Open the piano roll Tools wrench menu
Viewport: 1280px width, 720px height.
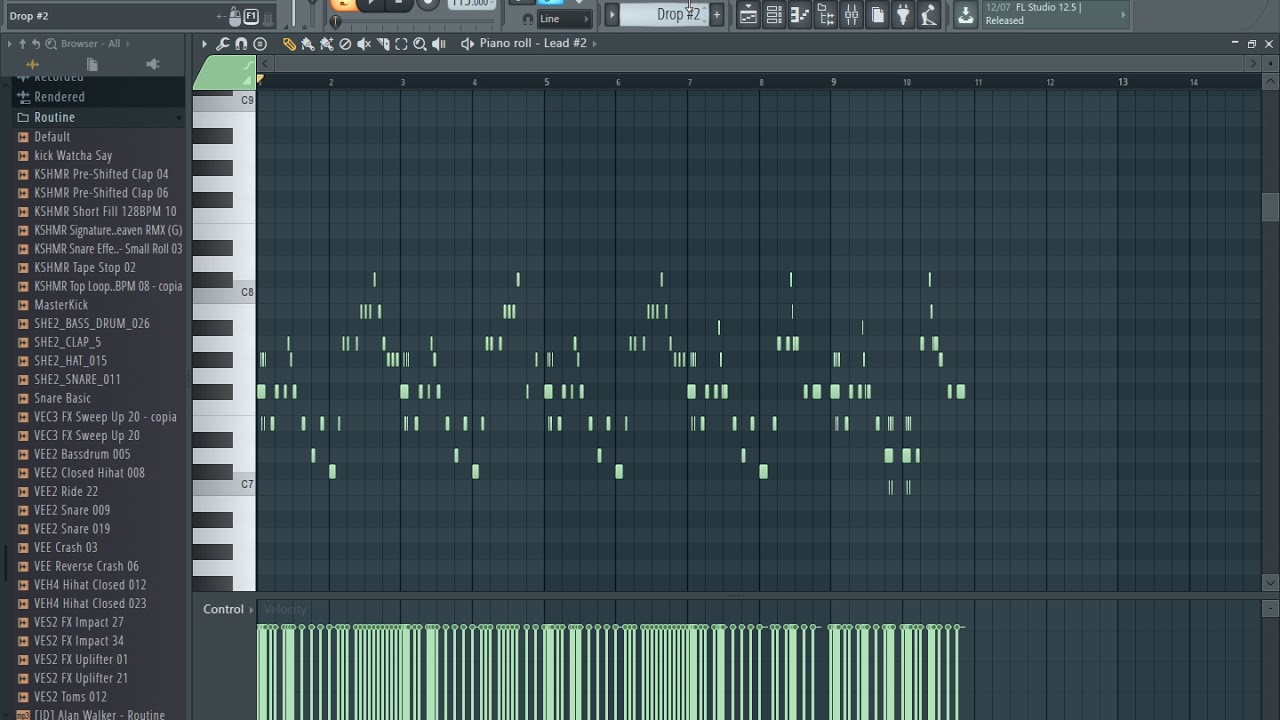(223, 44)
